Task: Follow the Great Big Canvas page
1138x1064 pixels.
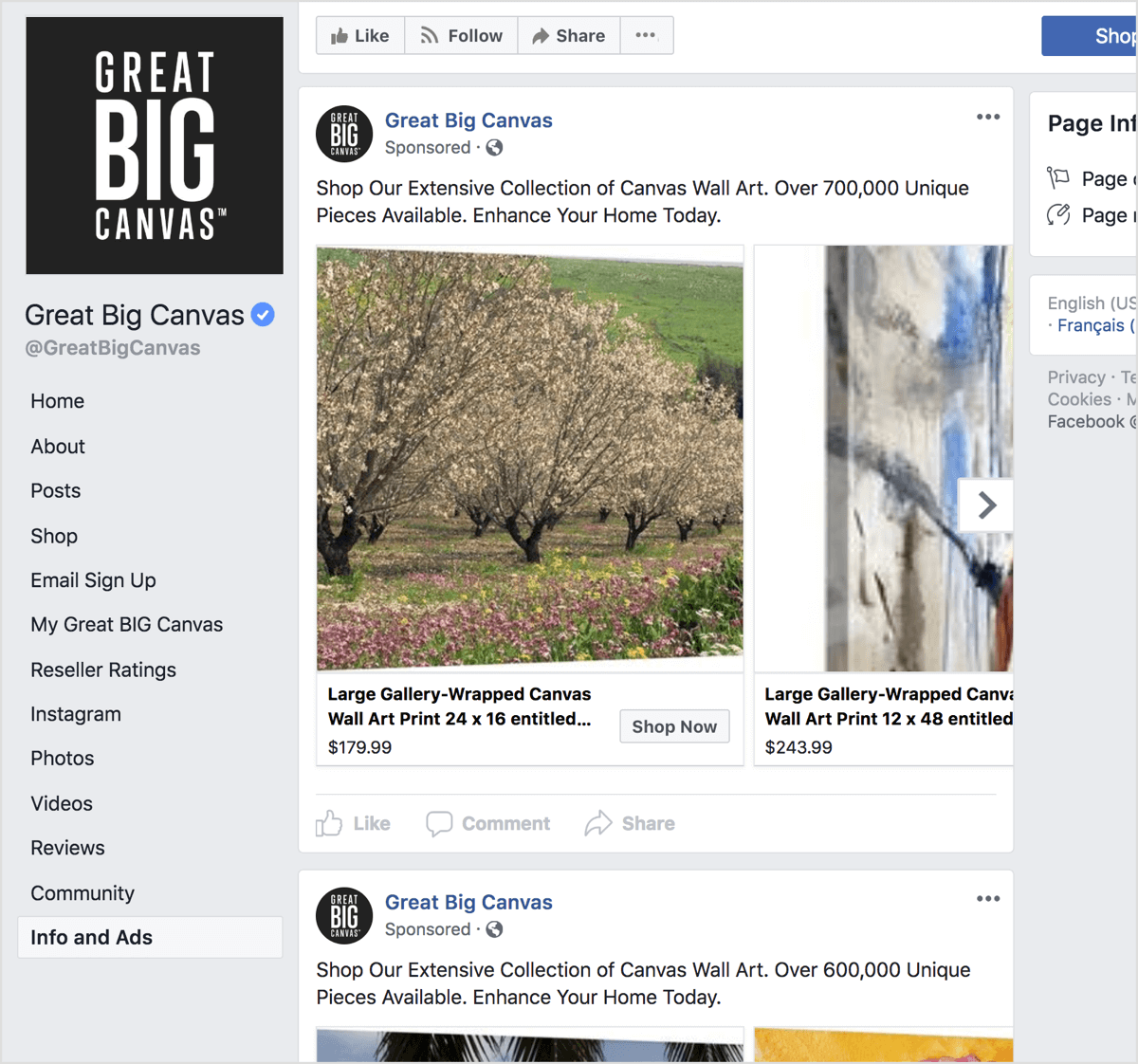Action: pos(462,36)
